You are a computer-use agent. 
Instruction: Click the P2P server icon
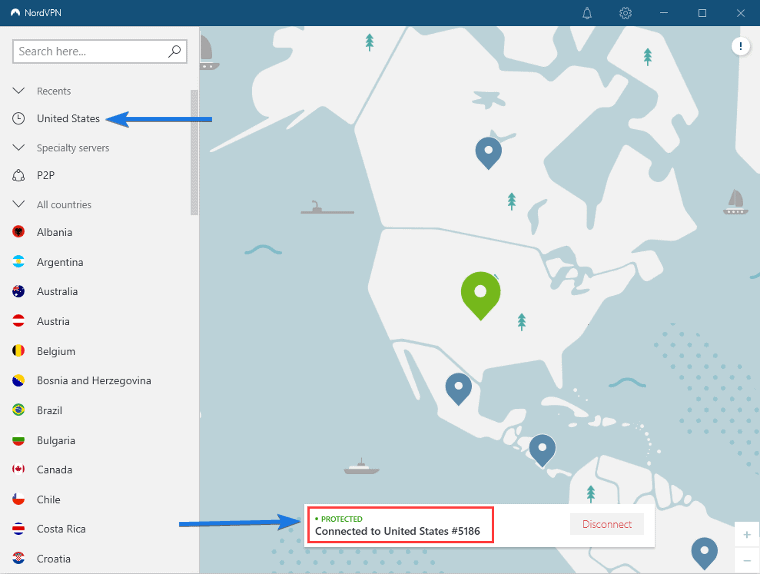(18, 175)
